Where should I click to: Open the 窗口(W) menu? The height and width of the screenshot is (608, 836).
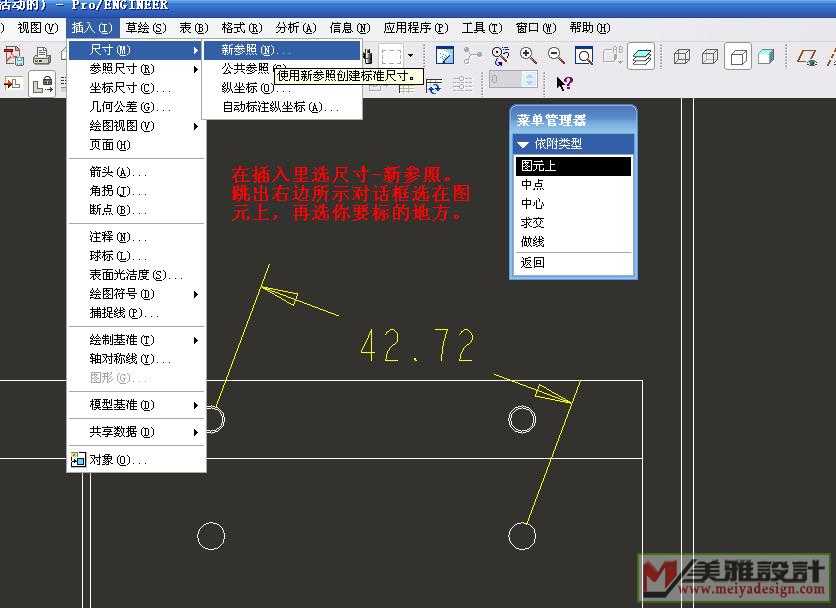[536, 28]
